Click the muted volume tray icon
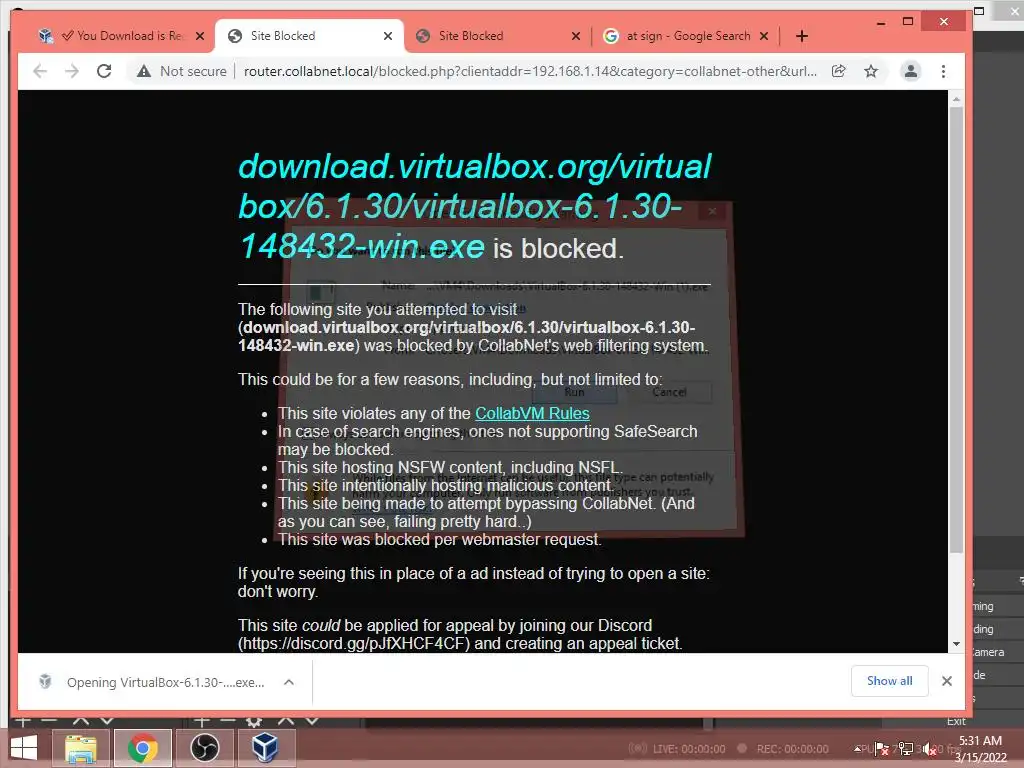This screenshot has height=768, width=1024. point(930,749)
